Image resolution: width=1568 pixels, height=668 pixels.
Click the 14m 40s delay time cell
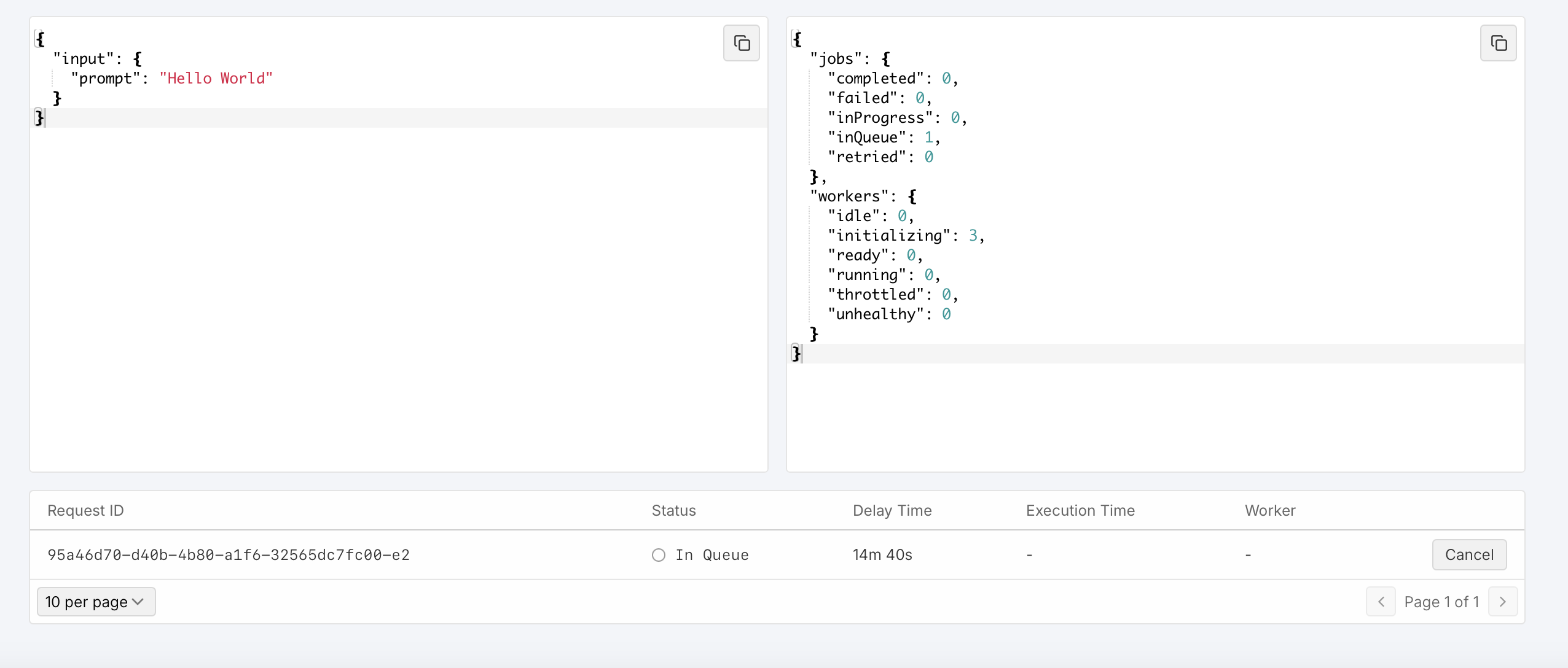coord(882,555)
